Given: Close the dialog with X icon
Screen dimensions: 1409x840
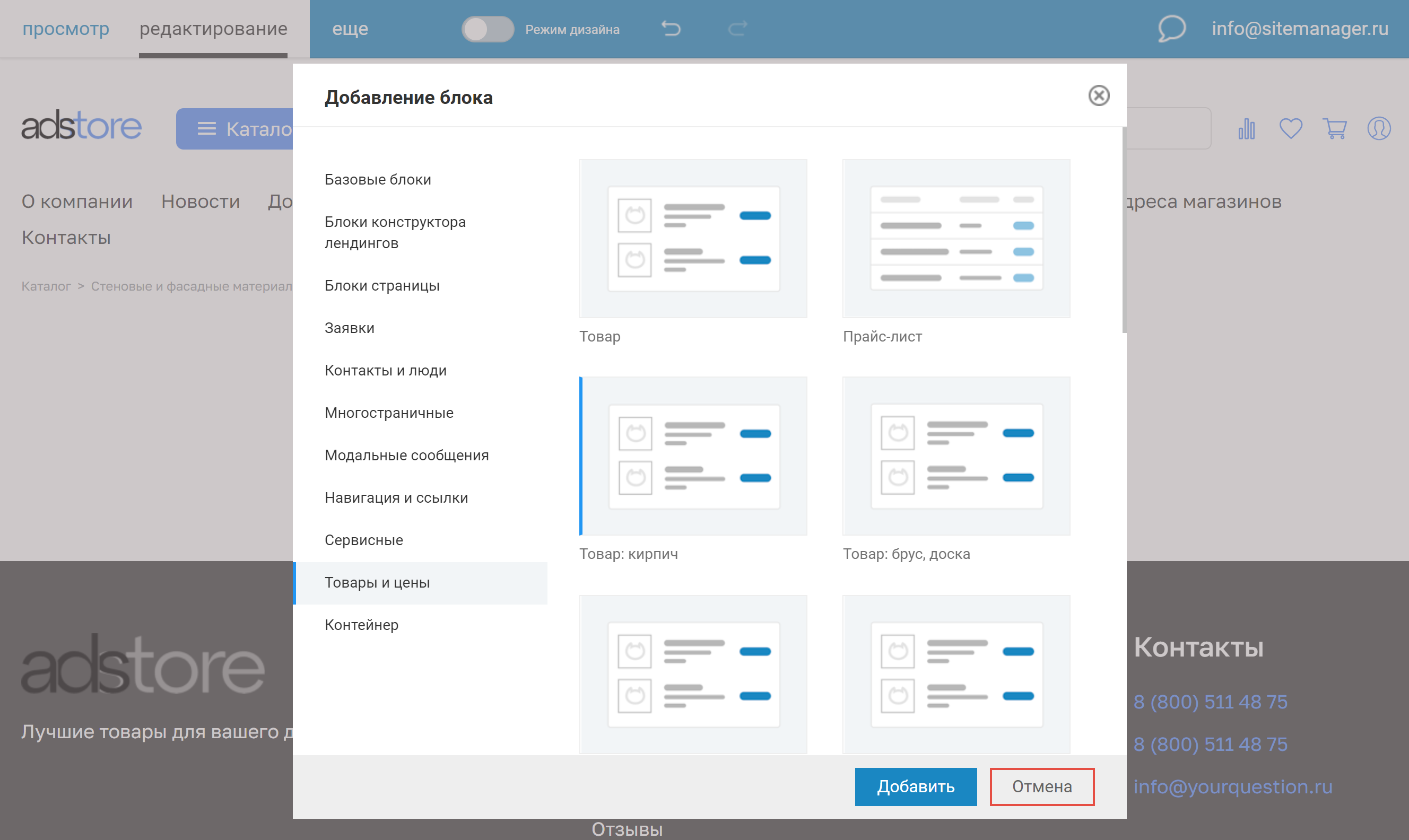Looking at the screenshot, I should point(1098,95).
